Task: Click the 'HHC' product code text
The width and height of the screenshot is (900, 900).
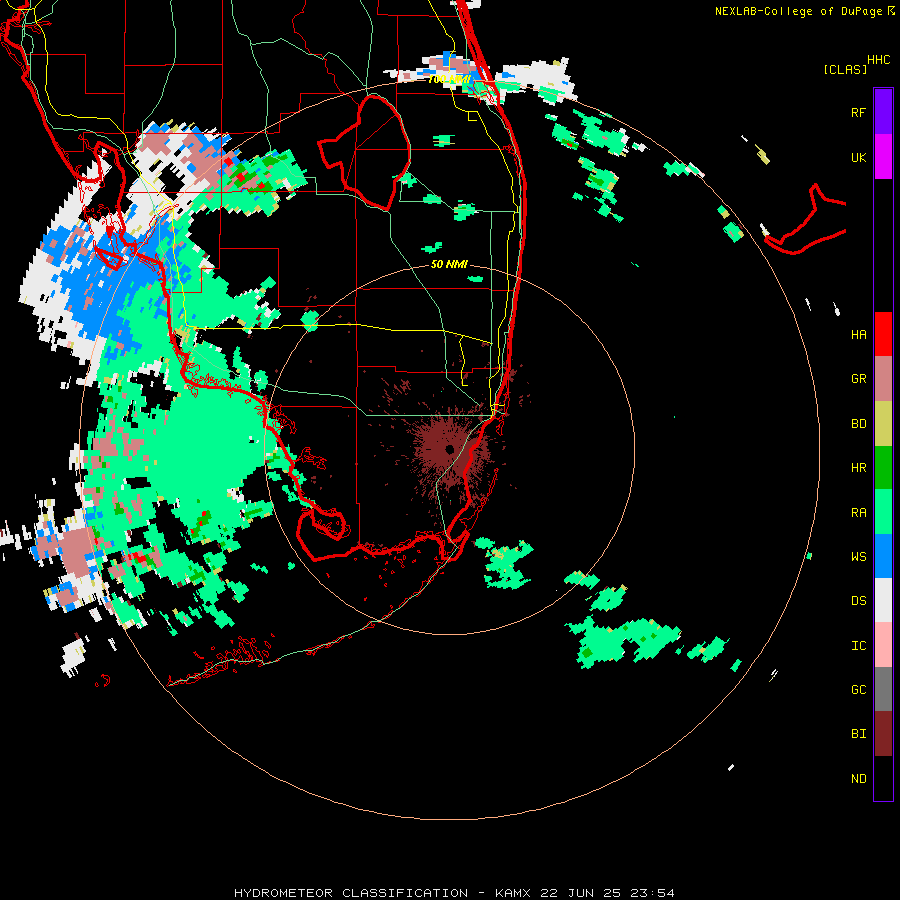Action: 878,60
